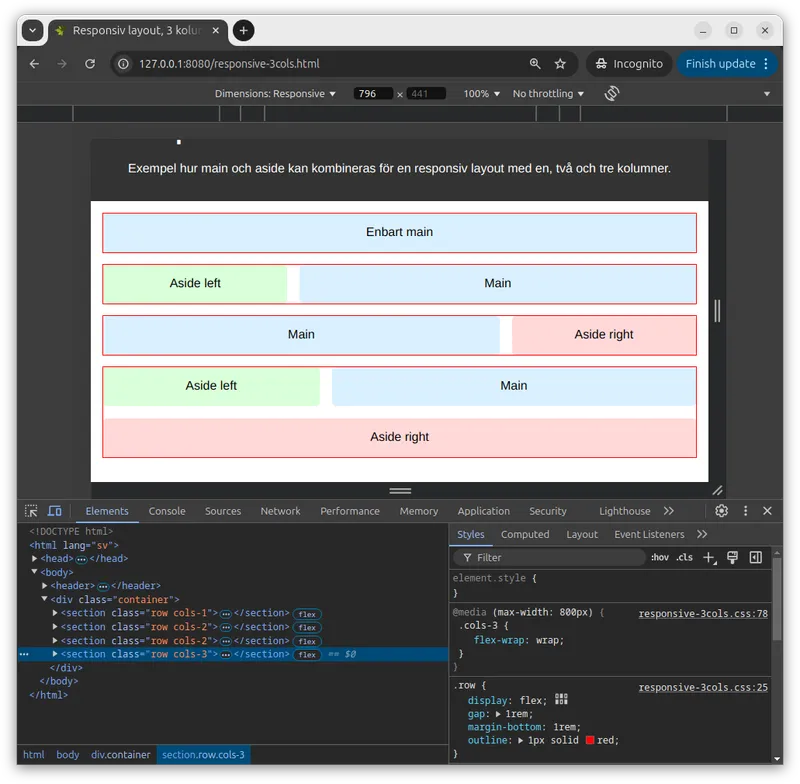The height and width of the screenshot is (784, 800).
Task: Toggle the :hov element state option
Action: 660,558
